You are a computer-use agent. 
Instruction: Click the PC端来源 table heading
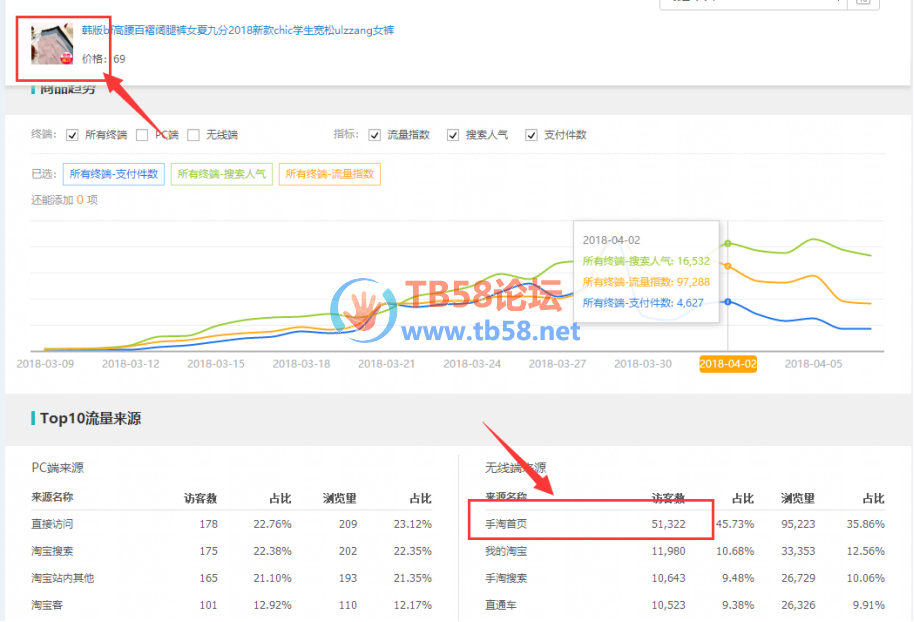pyautogui.click(x=57, y=468)
